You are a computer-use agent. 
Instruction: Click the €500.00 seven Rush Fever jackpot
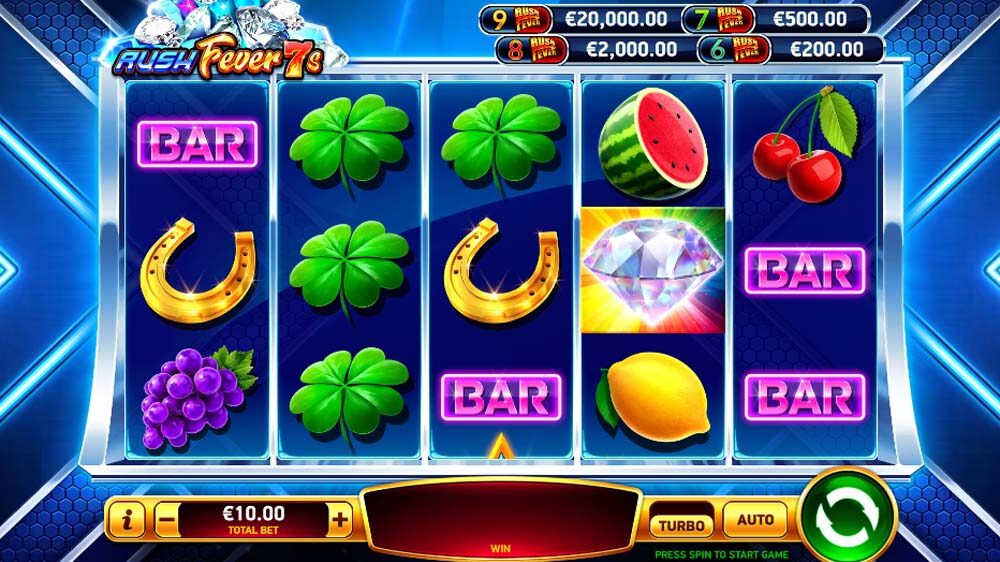coord(776,19)
